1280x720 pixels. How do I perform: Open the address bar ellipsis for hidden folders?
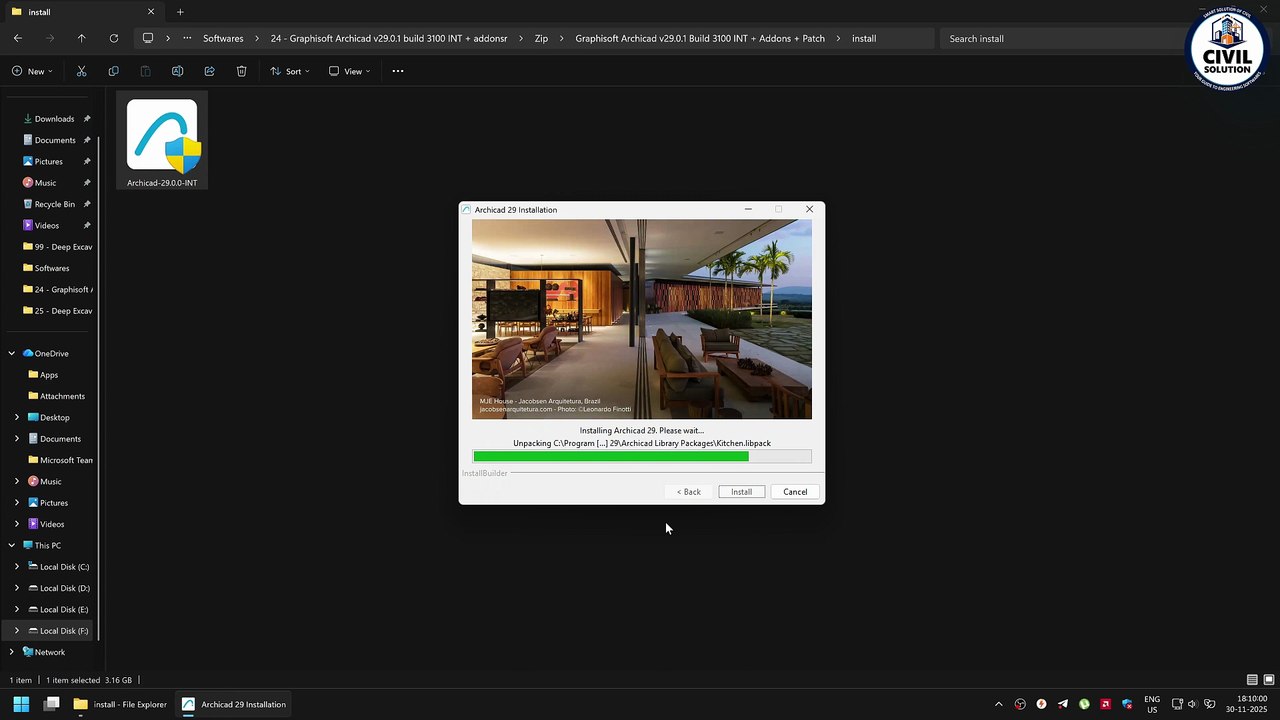point(187,38)
